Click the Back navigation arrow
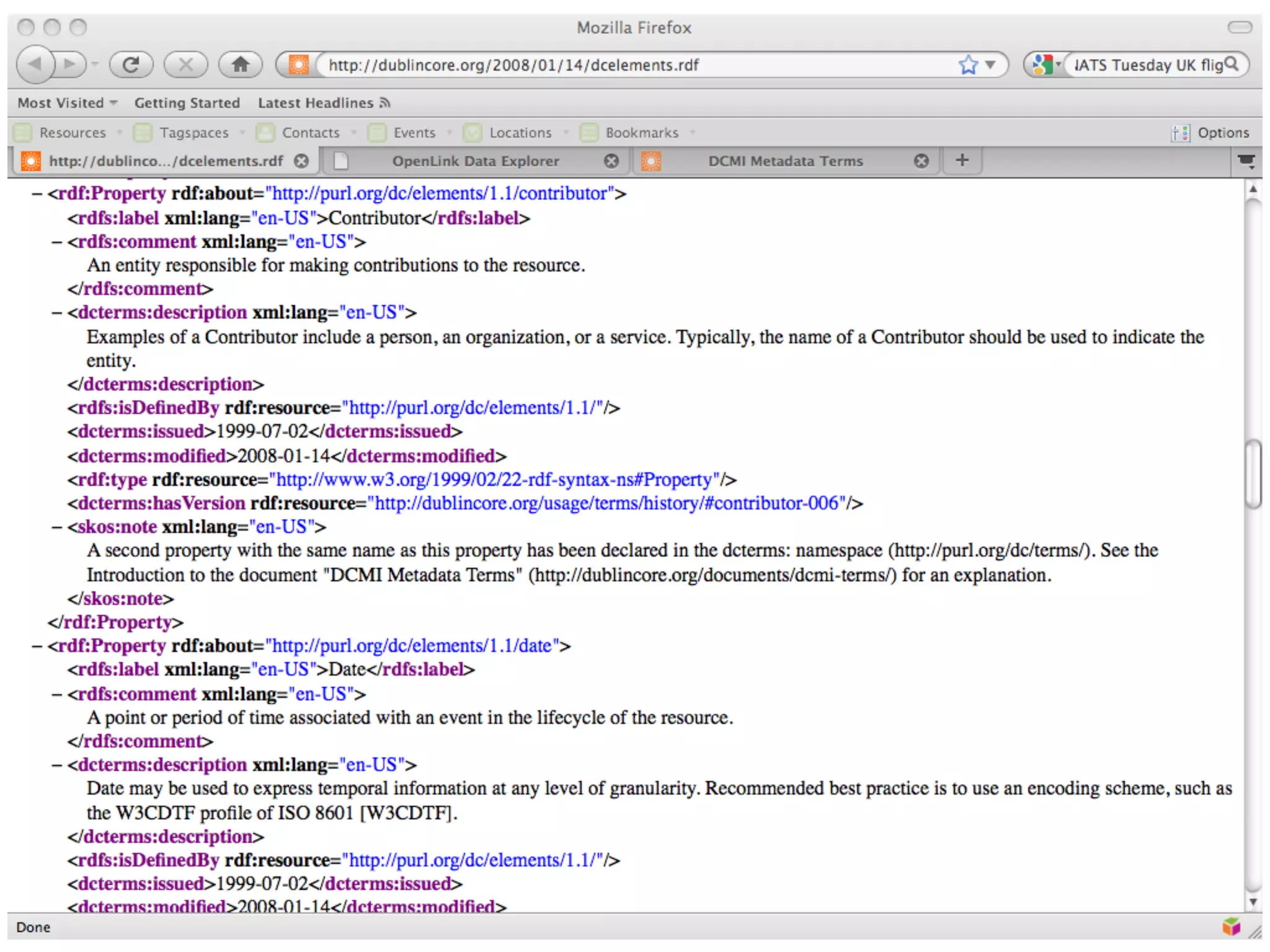1270x952 pixels. point(35,64)
